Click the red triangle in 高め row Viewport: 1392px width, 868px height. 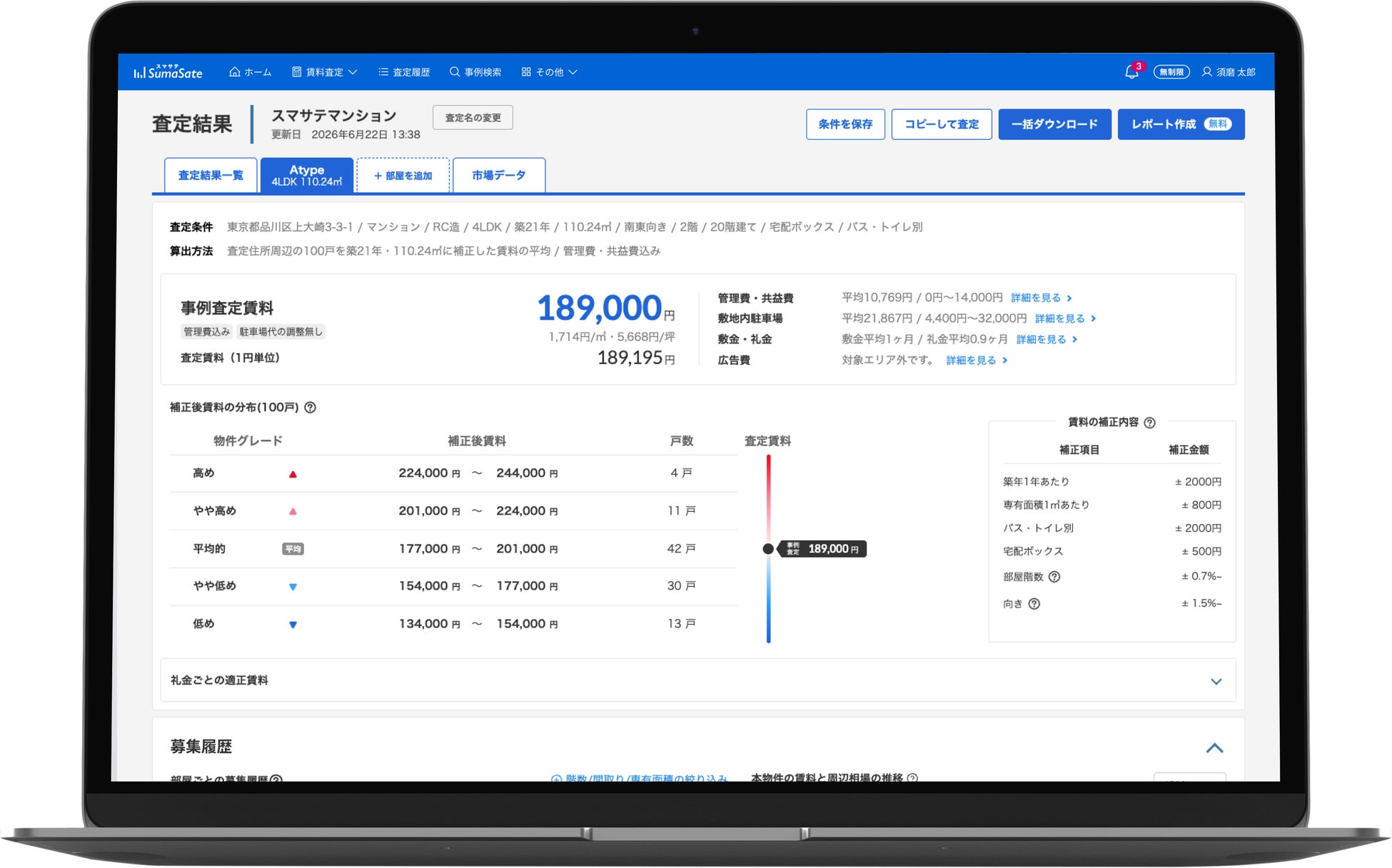293,474
